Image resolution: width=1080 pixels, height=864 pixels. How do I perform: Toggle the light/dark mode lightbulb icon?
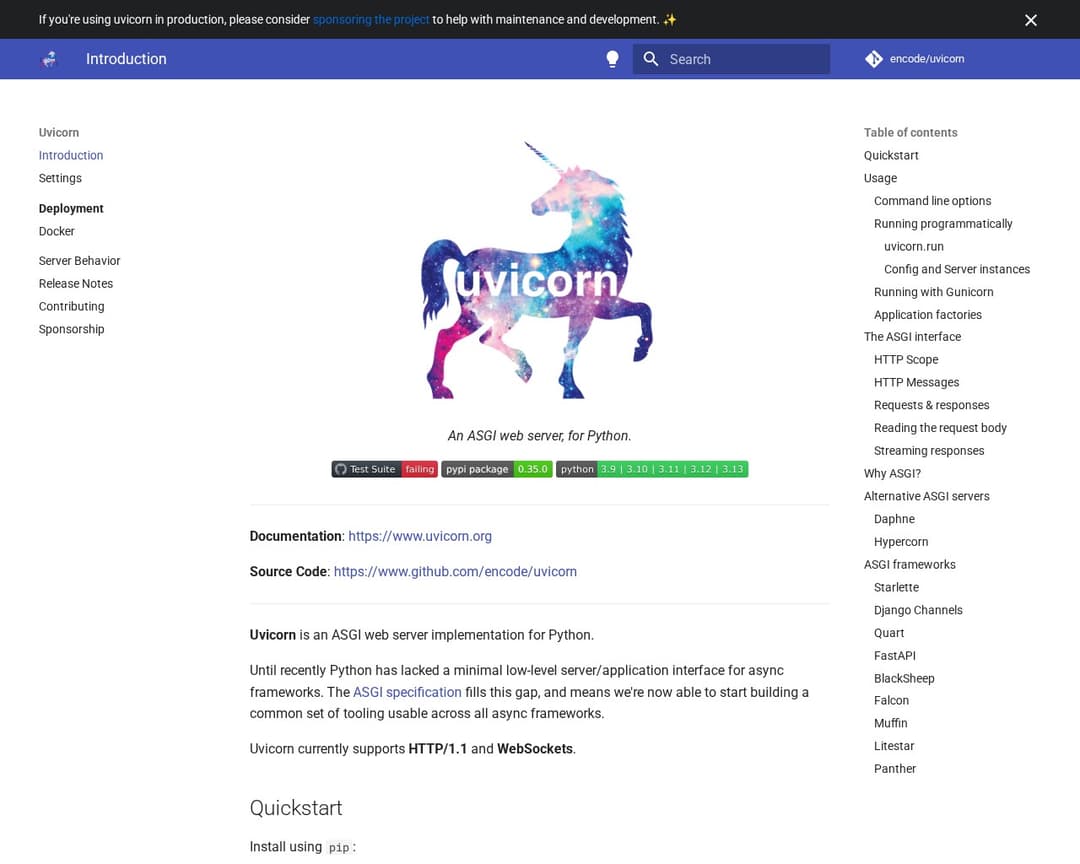click(613, 59)
